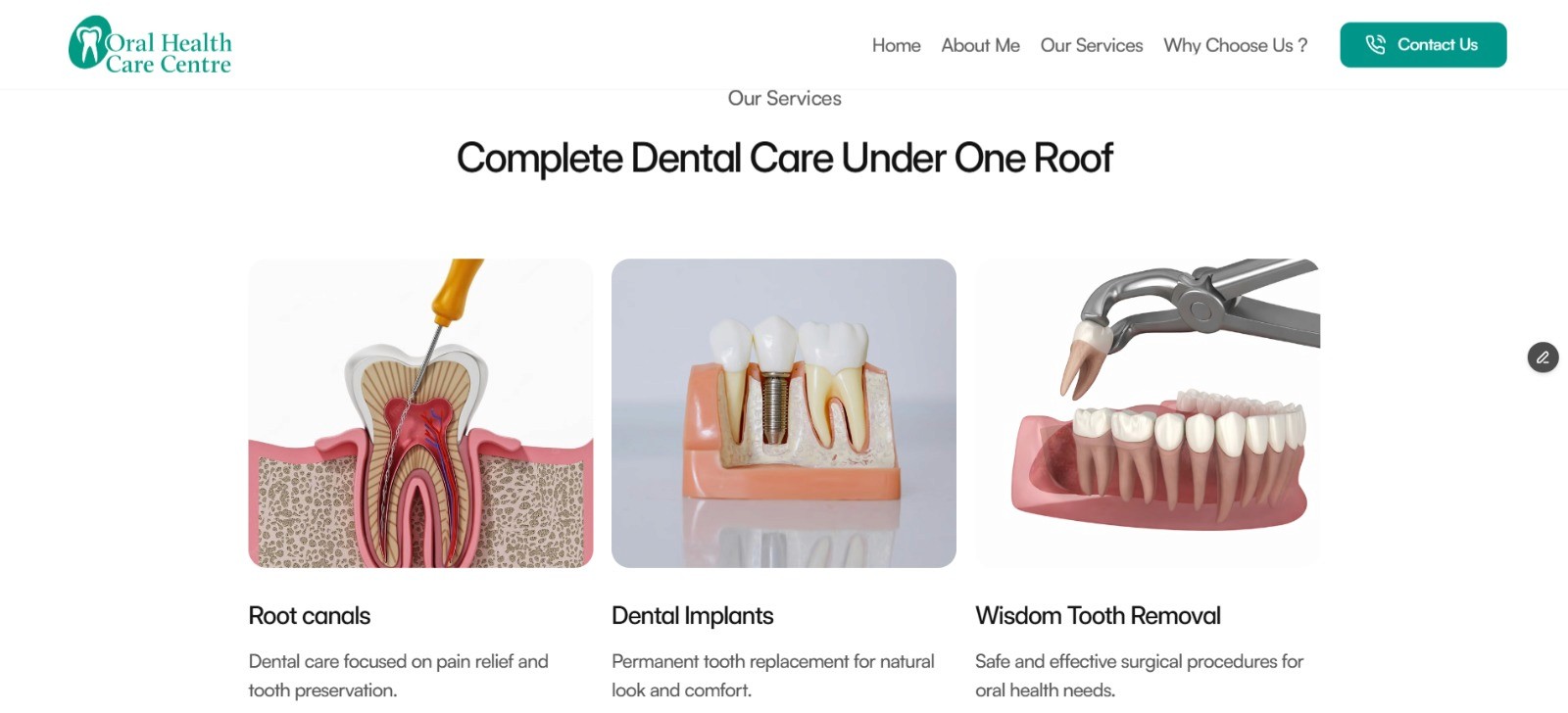Click the Wisdom Tooth Removal heading
Image resolution: width=1568 pixels, height=713 pixels.
pos(1098,616)
